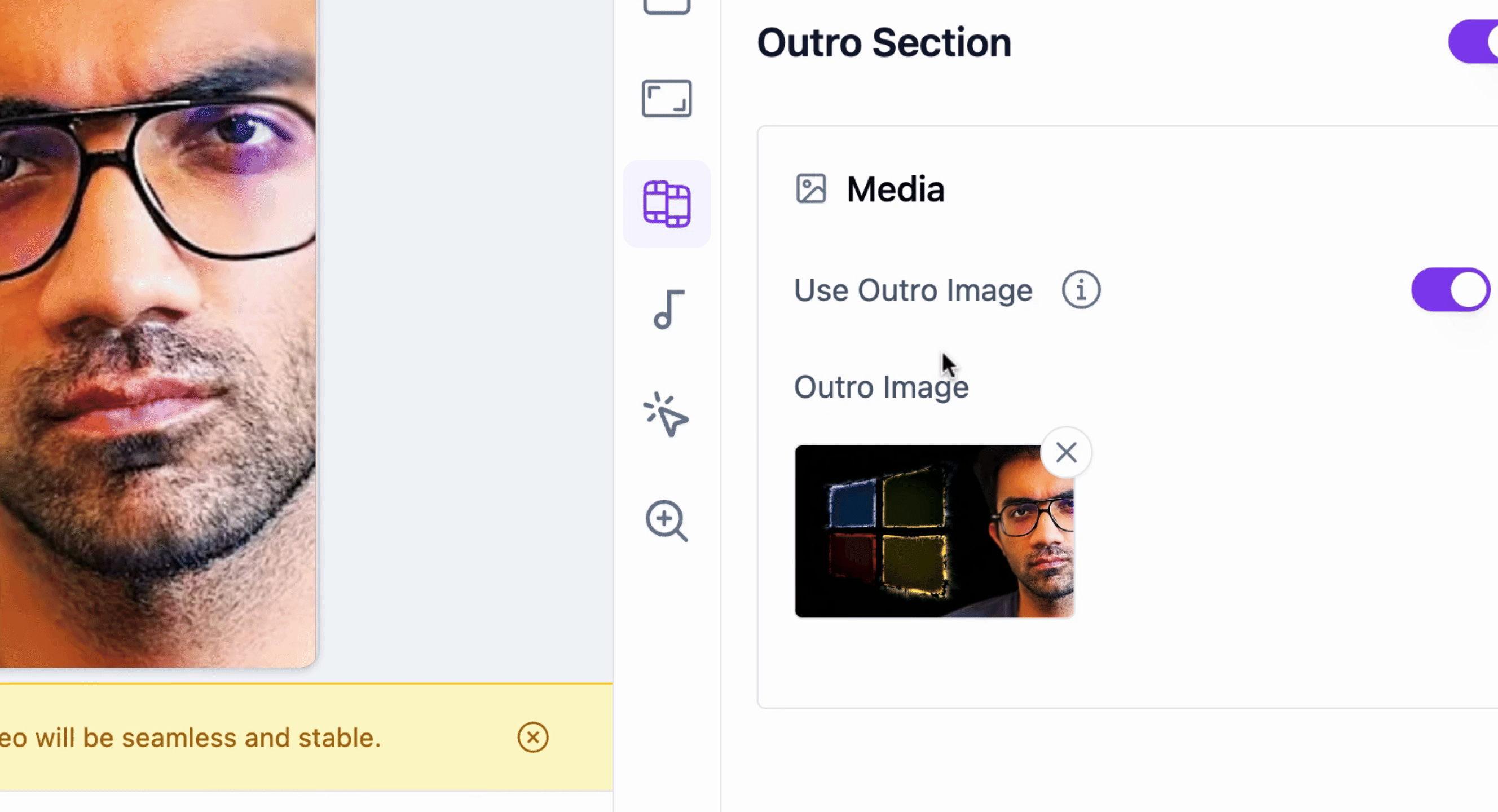This screenshot has width=1498, height=812.
Task: Click the Use Outro Image label
Action: click(x=913, y=290)
